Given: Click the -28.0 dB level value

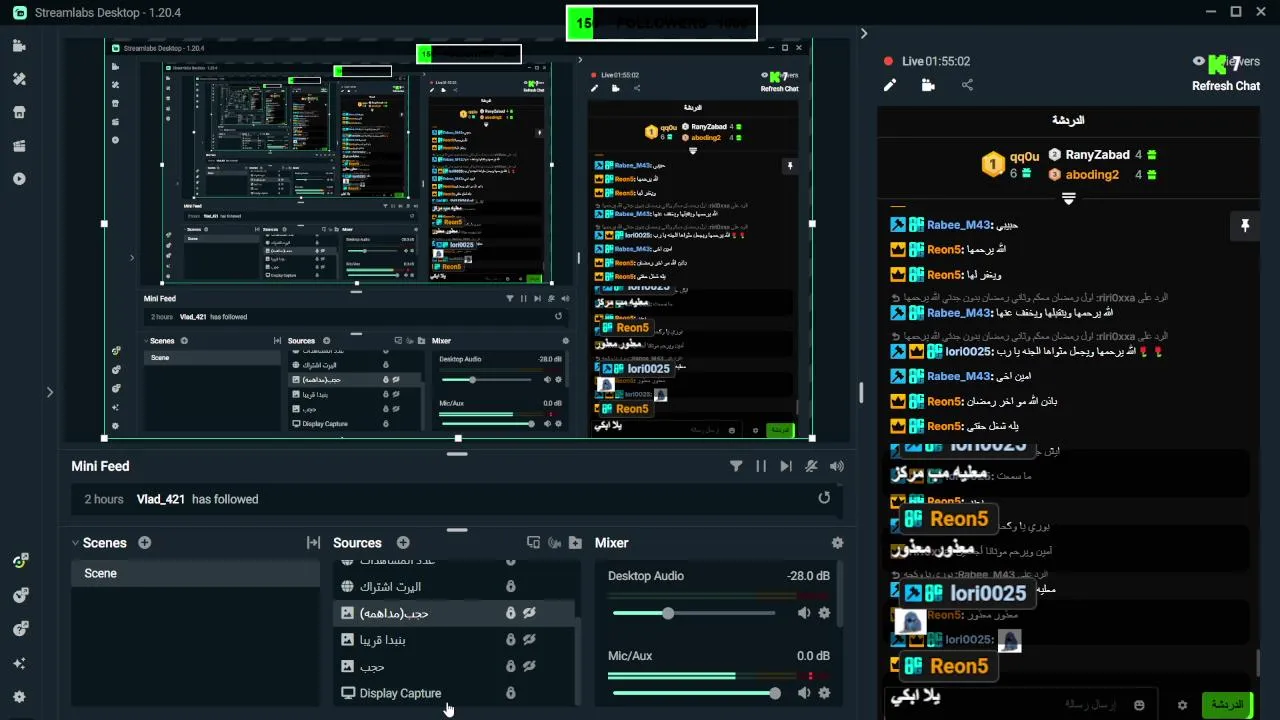Looking at the screenshot, I should pyautogui.click(x=808, y=576).
